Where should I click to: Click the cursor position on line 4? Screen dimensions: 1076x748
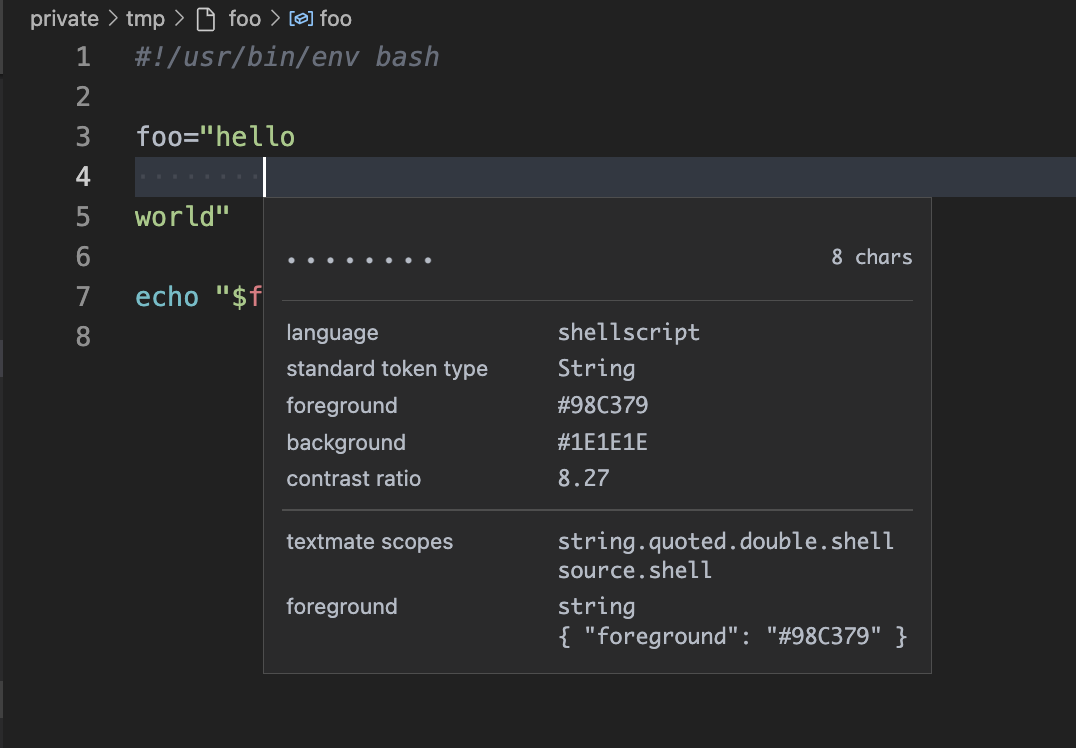pyautogui.click(x=264, y=176)
